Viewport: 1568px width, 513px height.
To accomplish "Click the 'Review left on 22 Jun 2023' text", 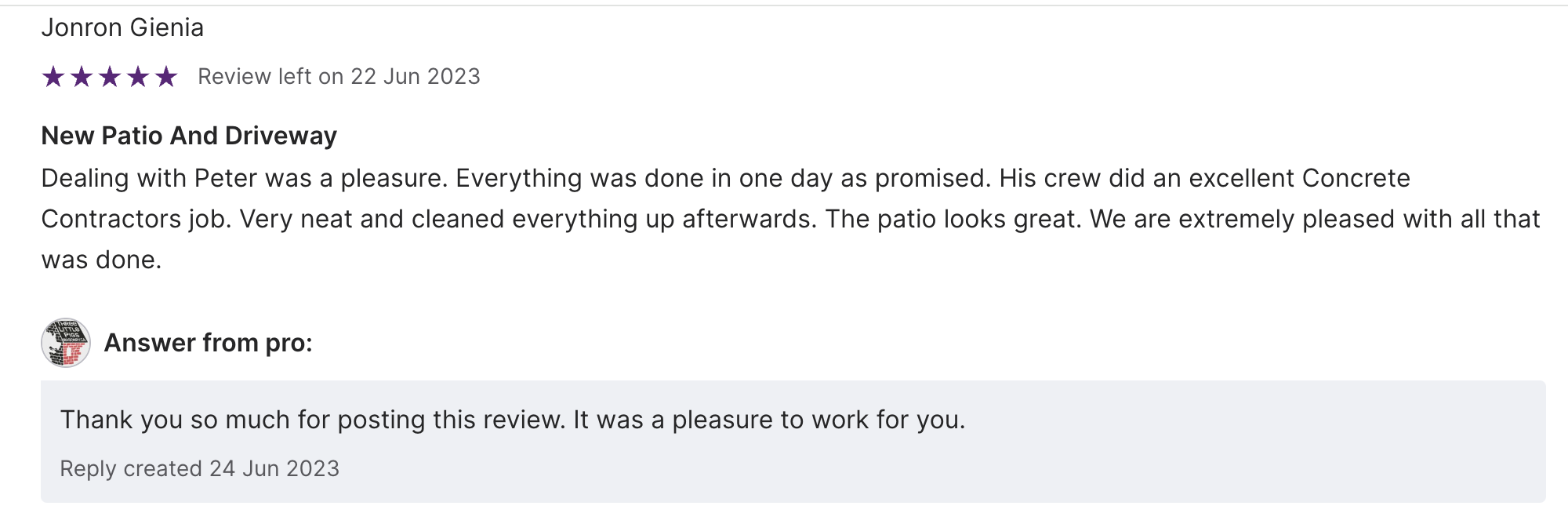I will [x=339, y=77].
